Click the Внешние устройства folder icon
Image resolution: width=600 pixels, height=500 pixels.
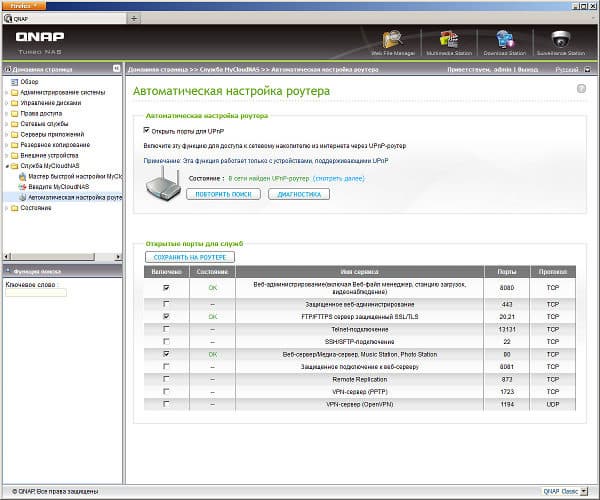point(15,156)
